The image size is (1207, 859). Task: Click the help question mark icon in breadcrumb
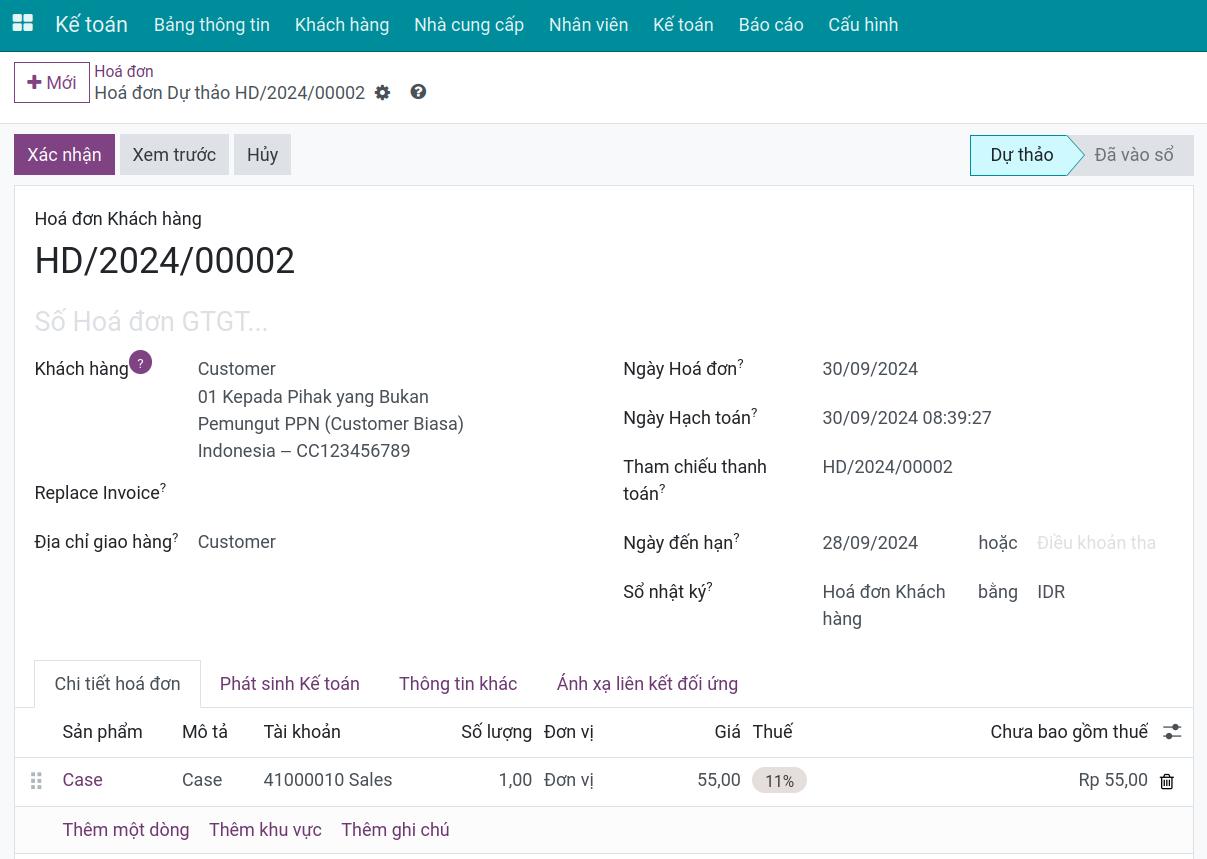[x=418, y=92]
